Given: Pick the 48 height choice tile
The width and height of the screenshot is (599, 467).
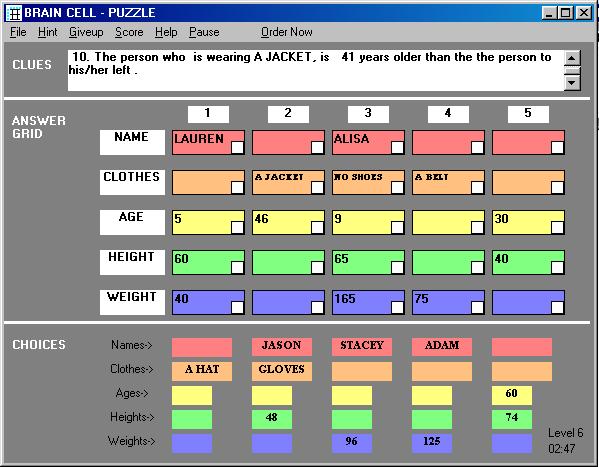Looking at the screenshot, I should coord(272,419).
